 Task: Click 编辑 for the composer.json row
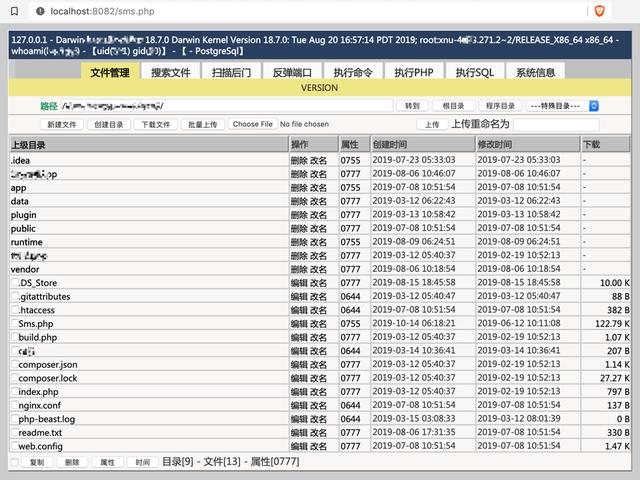(x=298, y=365)
